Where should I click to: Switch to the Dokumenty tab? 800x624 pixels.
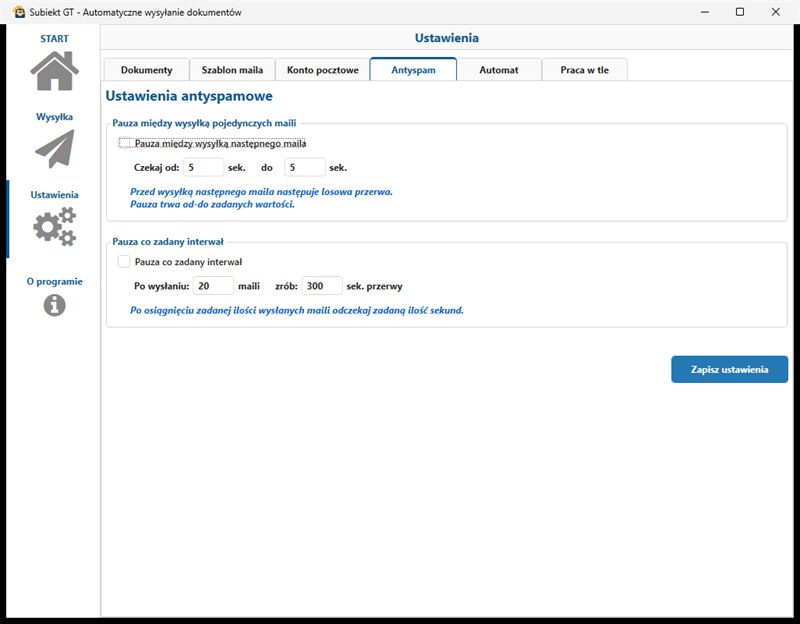click(146, 70)
